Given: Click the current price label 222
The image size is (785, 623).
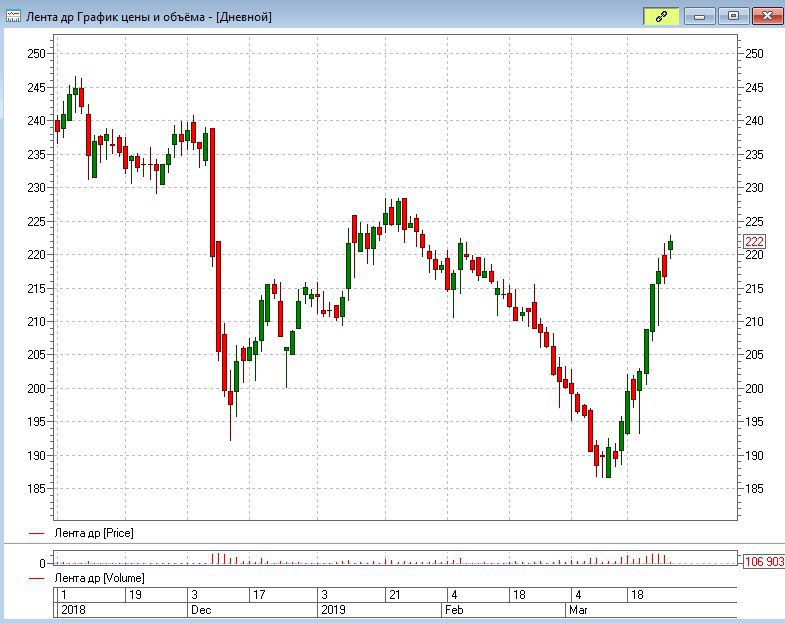Looking at the screenshot, I should 754,241.
